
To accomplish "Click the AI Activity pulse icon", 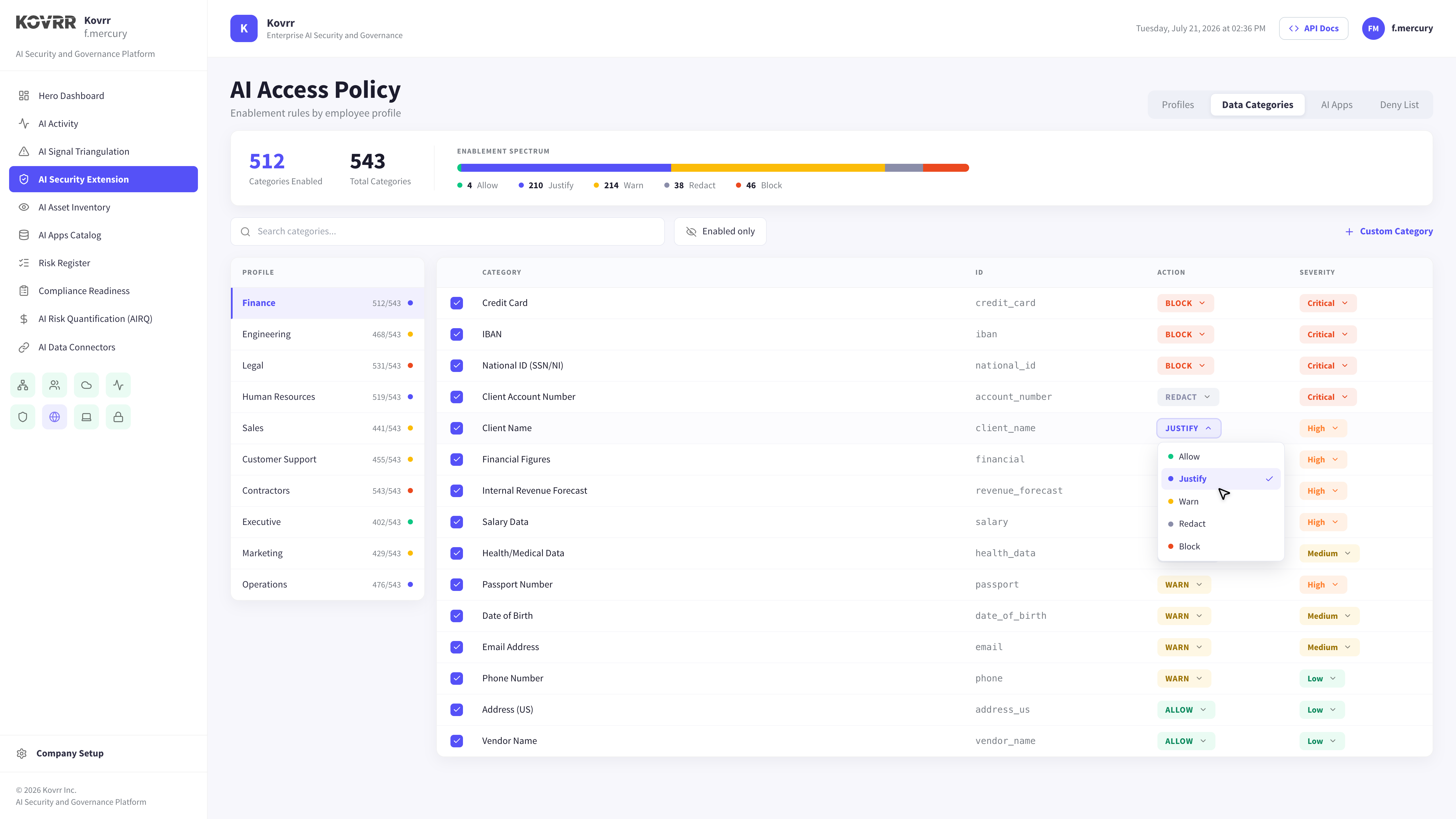I will [x=24, y=123].
